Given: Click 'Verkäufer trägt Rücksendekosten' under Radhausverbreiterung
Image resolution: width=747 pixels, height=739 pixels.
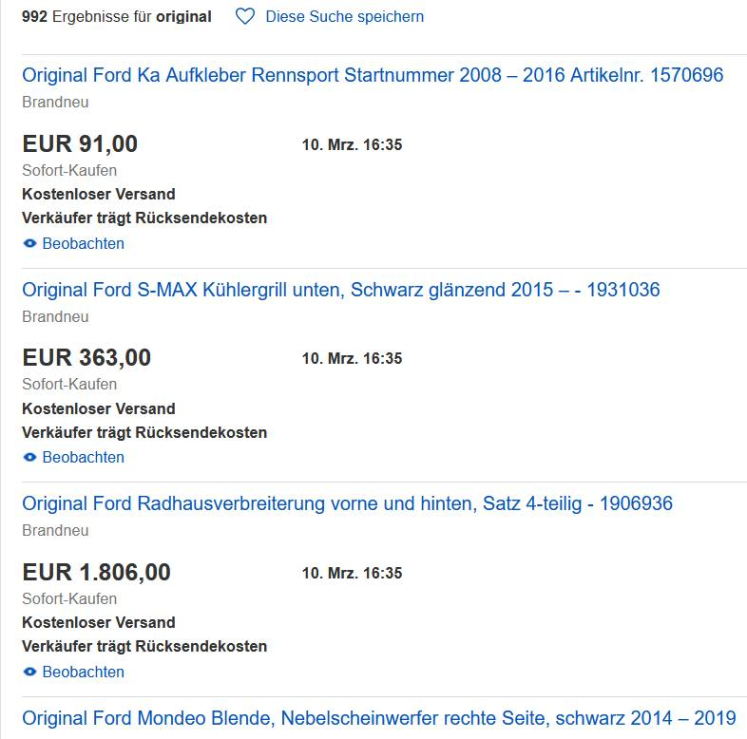Looking at the screenshot, I should pos(144,647).
